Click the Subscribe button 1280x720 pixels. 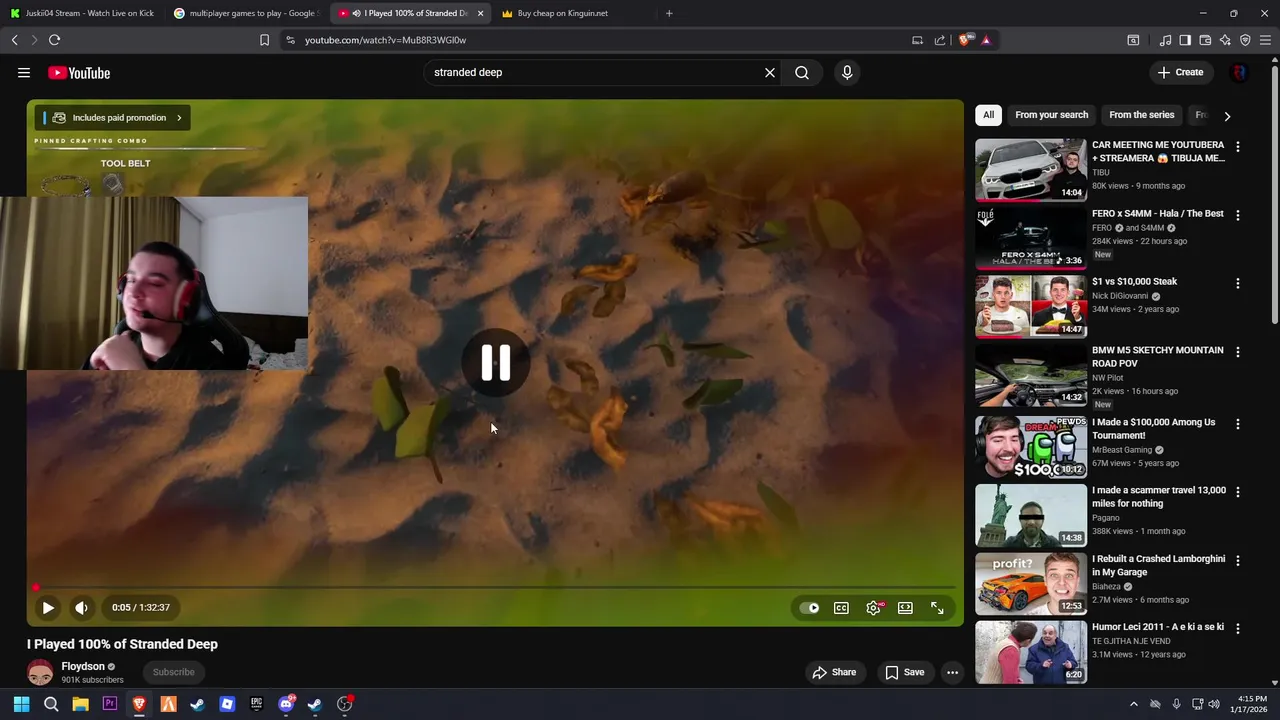point(174,672)
